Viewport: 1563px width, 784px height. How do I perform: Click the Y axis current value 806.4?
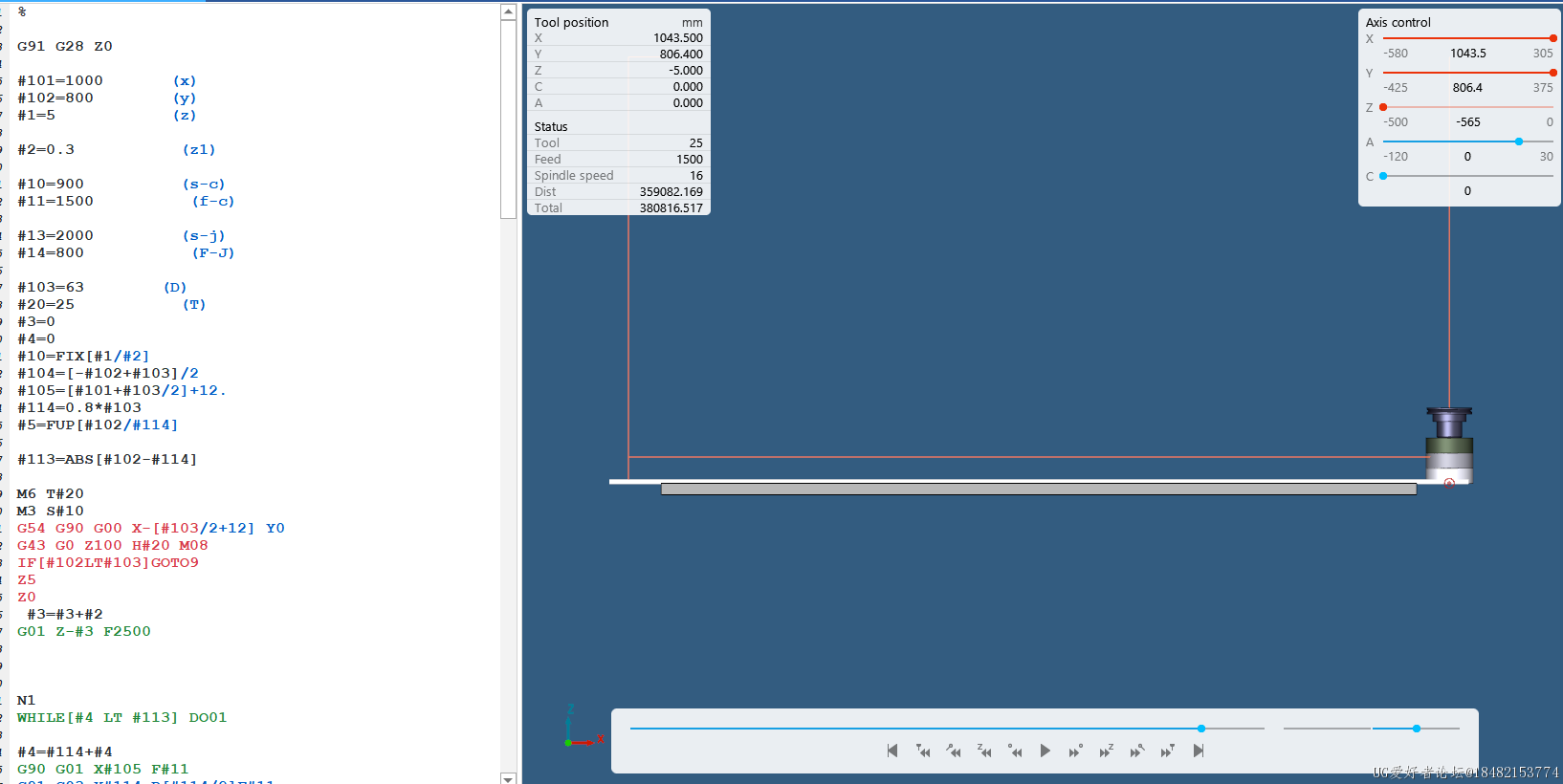[1468, 88]
